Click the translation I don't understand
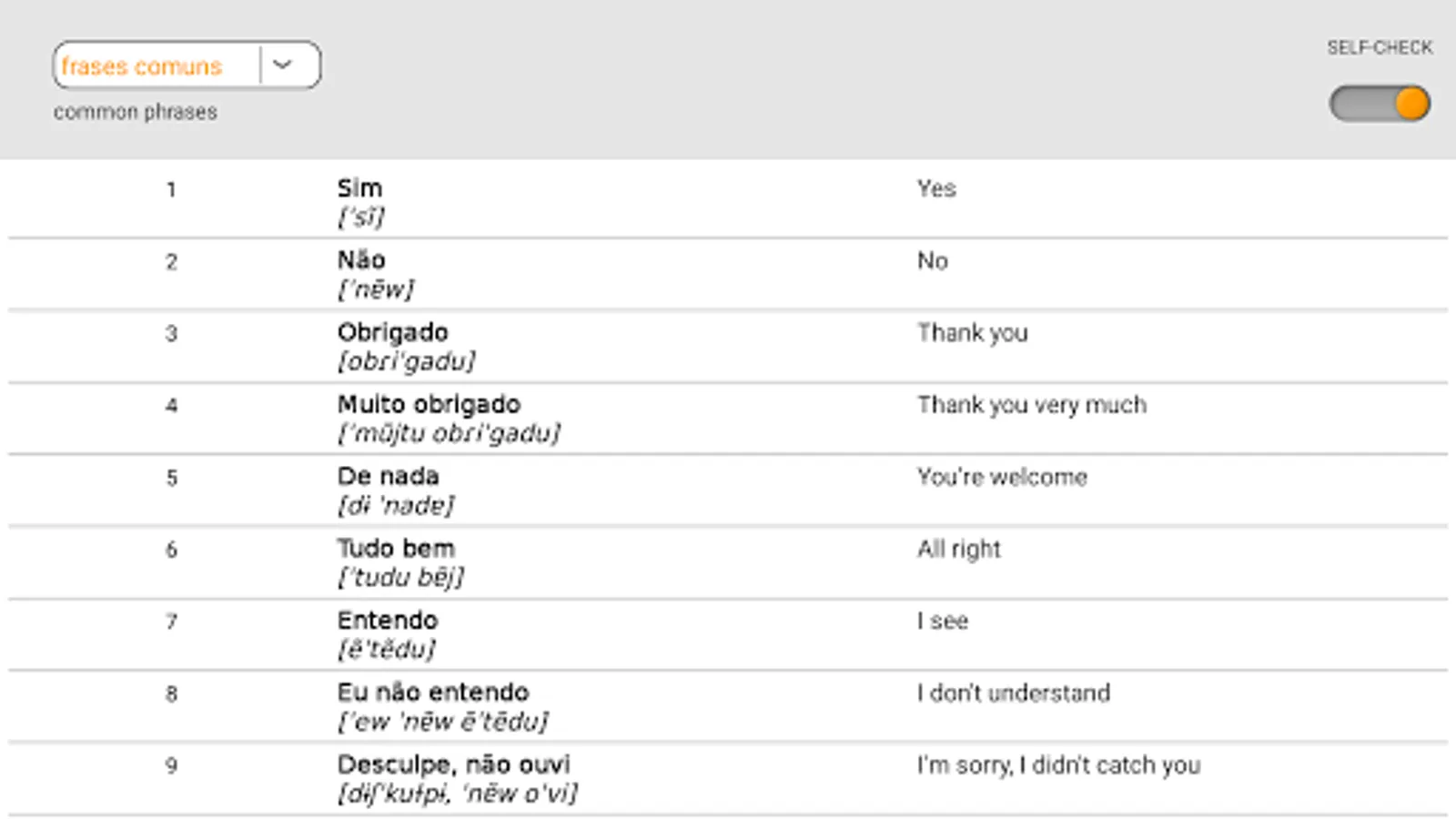 pos(1014,693)
